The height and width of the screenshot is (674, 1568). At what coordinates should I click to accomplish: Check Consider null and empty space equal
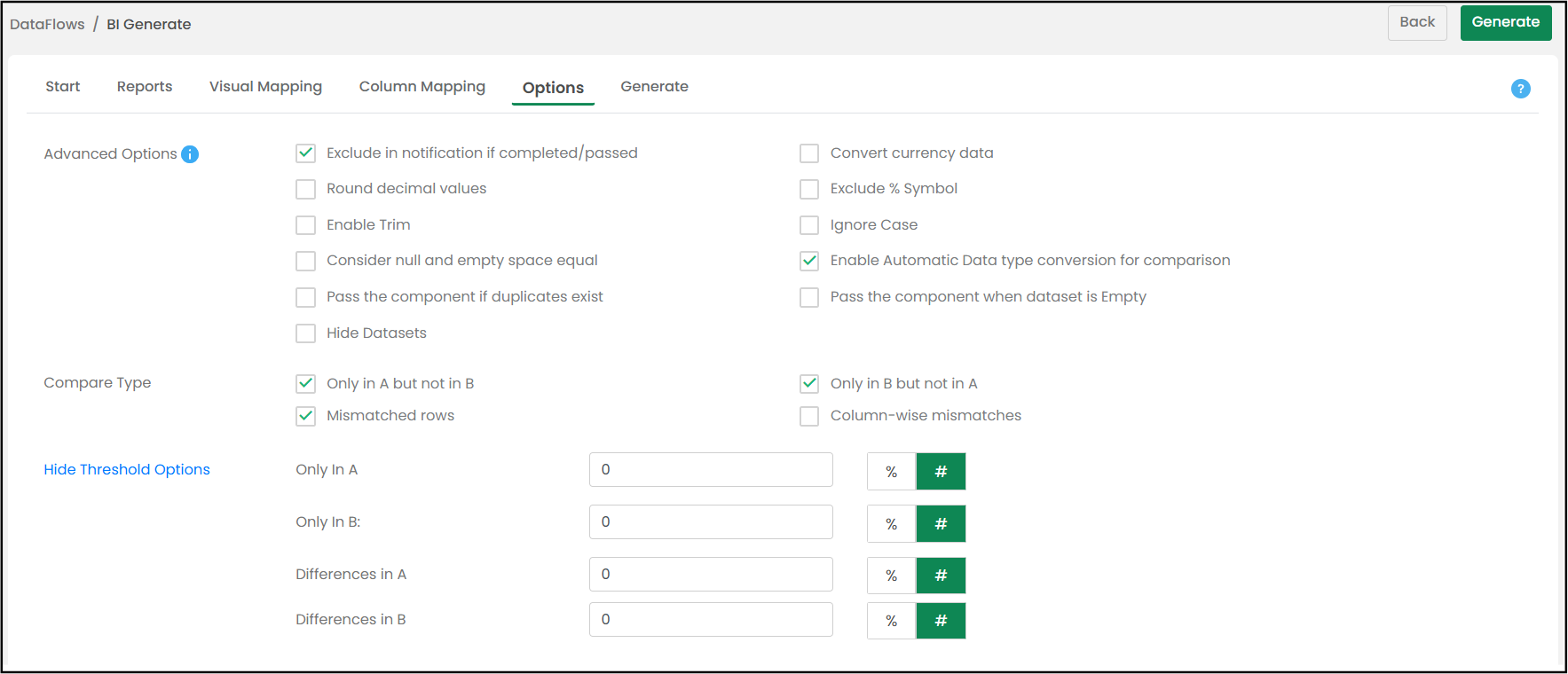(306, 261)
